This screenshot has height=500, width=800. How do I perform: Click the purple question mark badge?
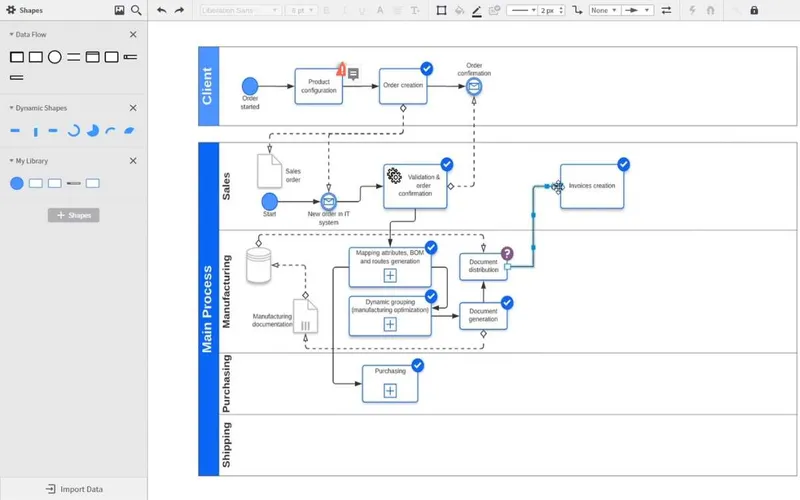(x=507, y=253)
